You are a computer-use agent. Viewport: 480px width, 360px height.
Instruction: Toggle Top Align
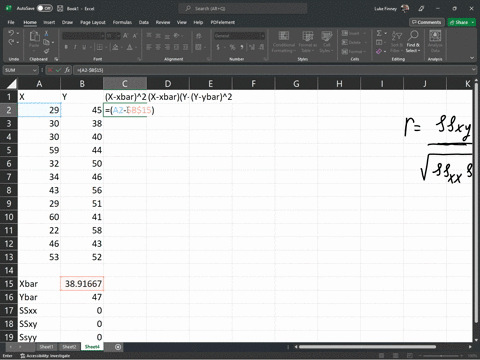coord(149,36)
